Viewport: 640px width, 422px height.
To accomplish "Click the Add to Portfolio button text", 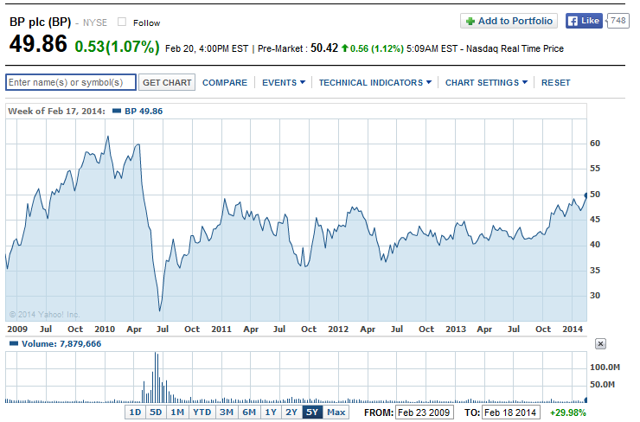I will pyautogui.click(x=515, y=21).
